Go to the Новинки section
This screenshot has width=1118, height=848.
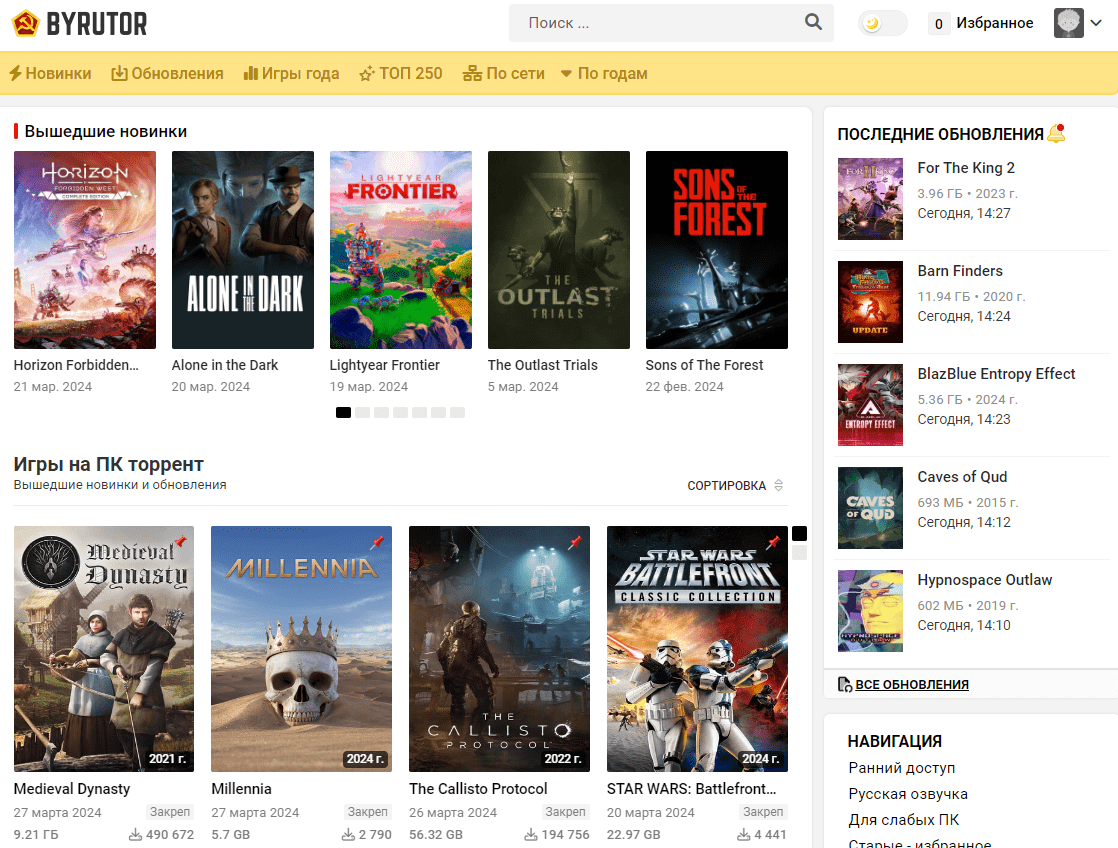click(50, 74)
